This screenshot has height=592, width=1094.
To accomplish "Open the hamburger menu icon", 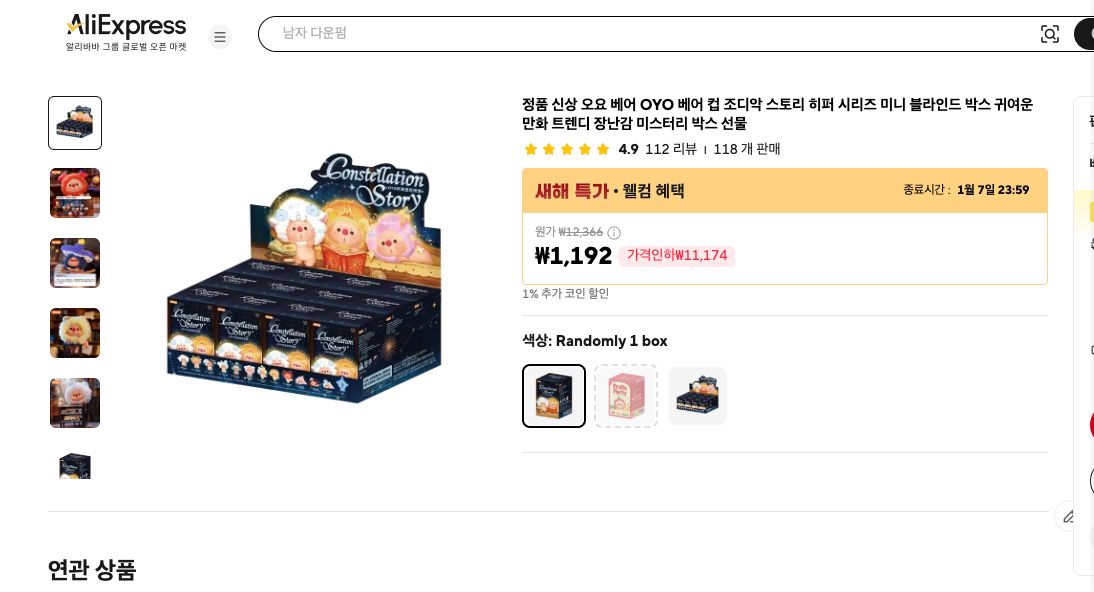I will (x=220, y=37).
